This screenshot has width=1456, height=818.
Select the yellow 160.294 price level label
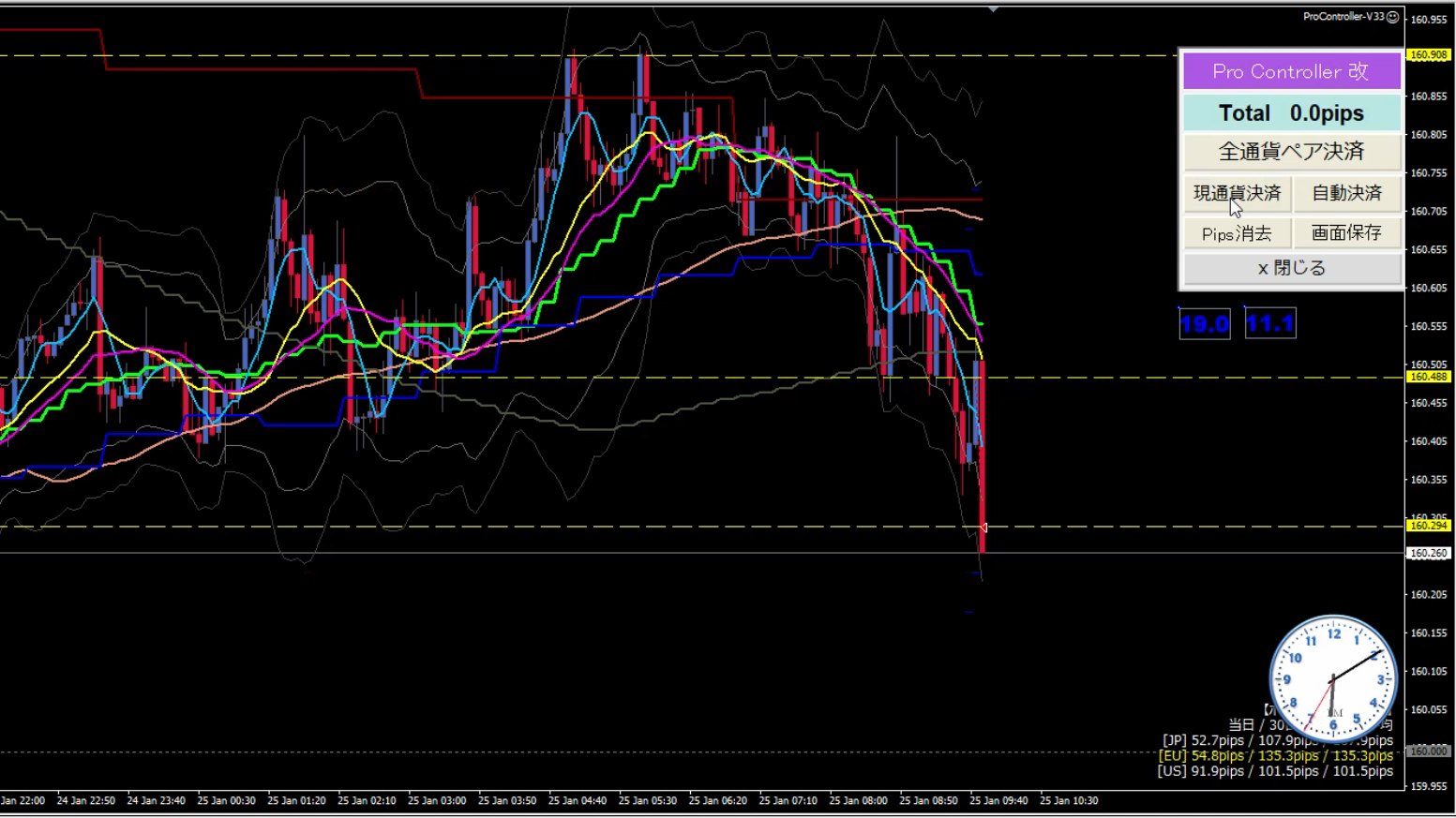click(1428, 526)
